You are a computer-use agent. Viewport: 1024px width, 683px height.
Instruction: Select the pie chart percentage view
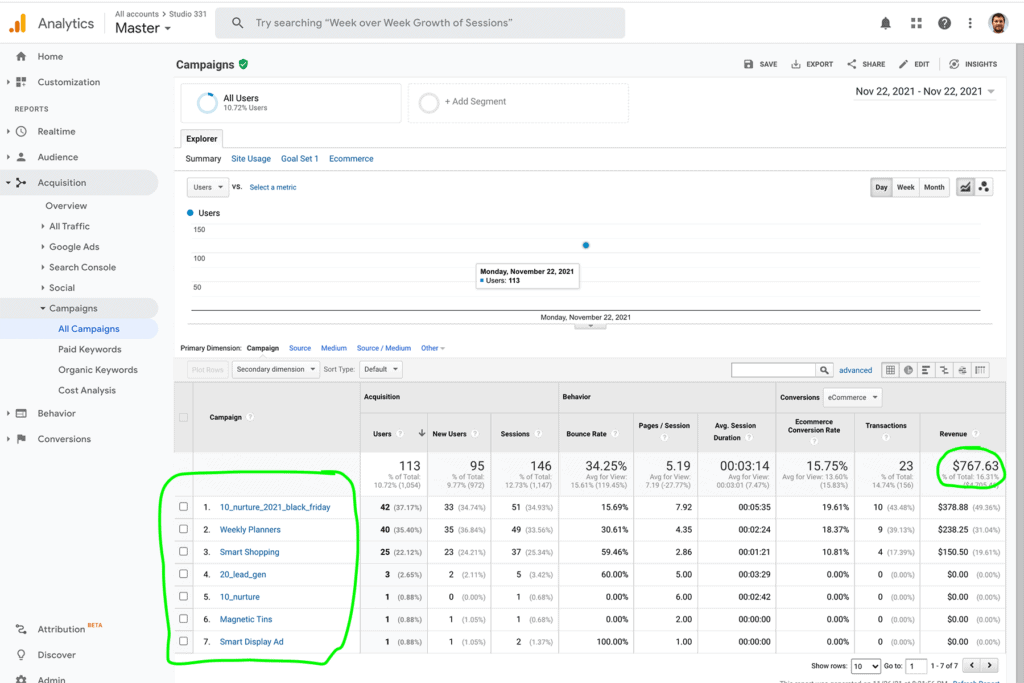click(x=908, y=370)
